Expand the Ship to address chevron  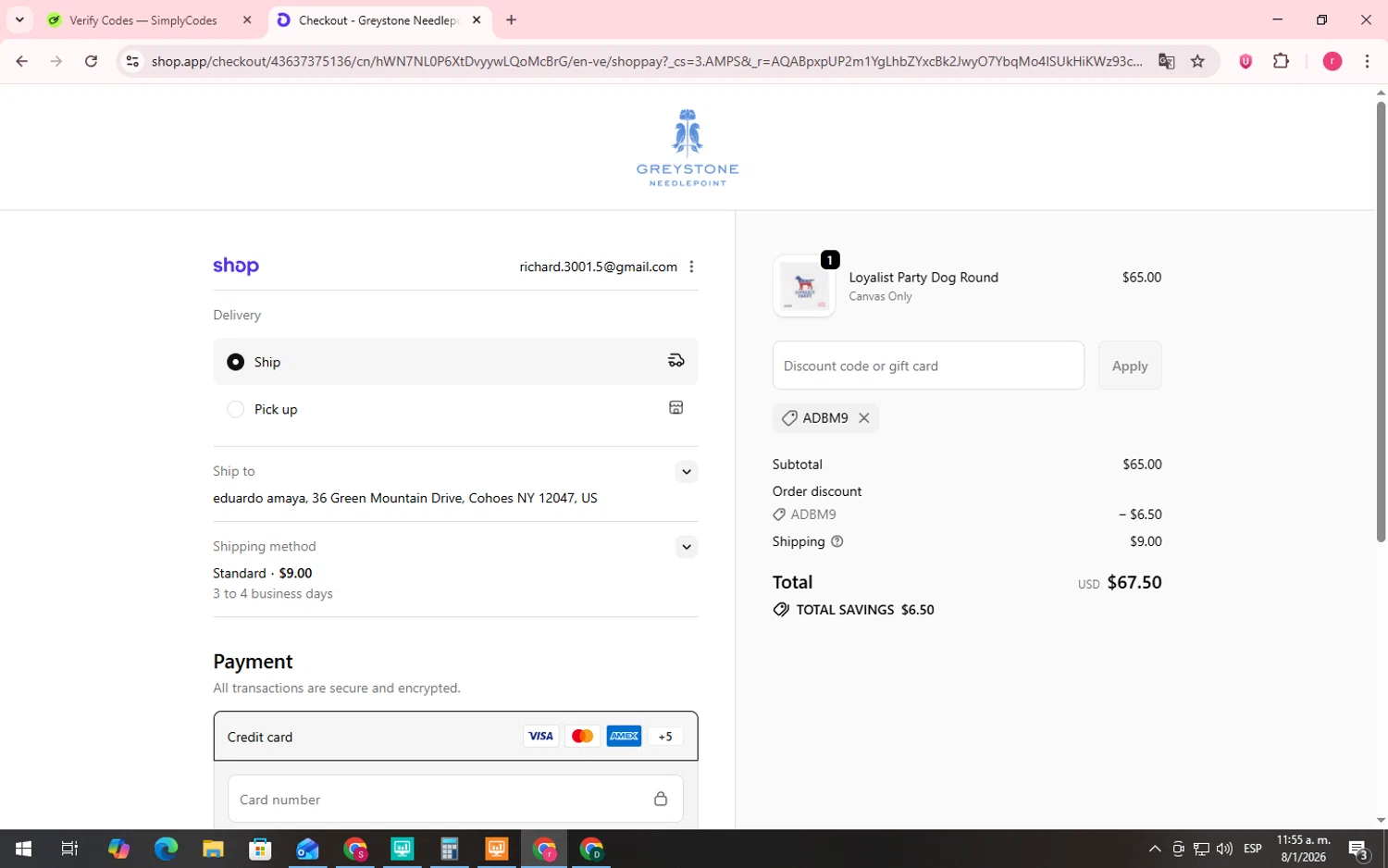tap(686, 472)
